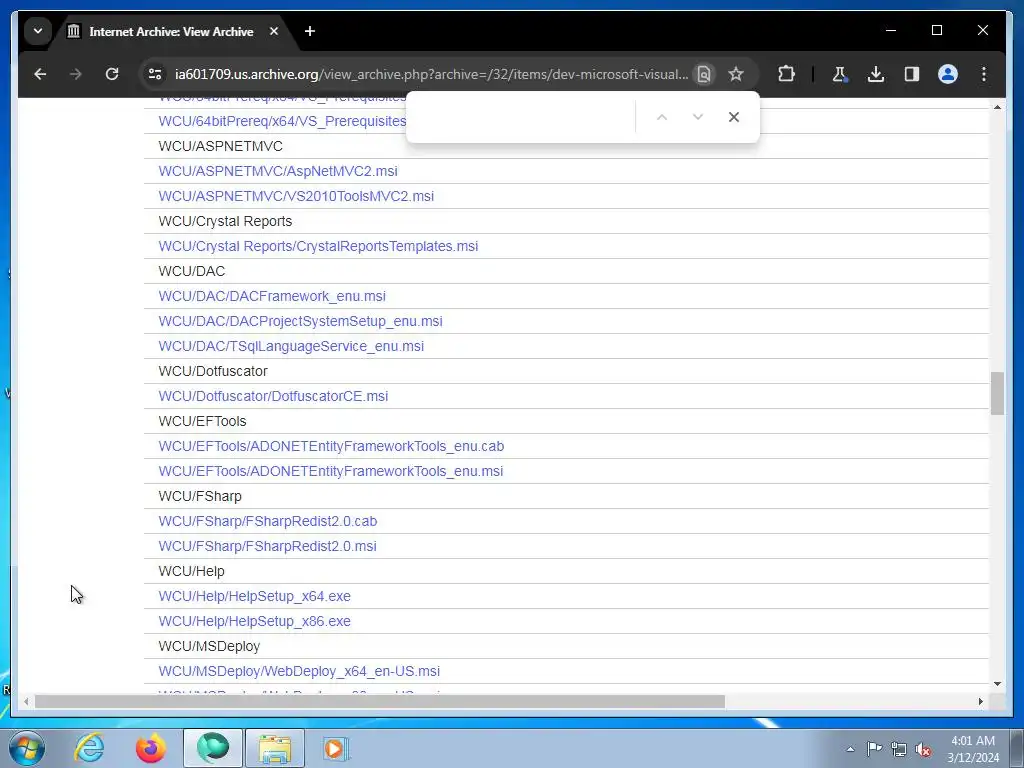Viewport: 1024px width, 768px height.
Task: Go to next find result
Action: pyautogui.click(x=697, y=117)
